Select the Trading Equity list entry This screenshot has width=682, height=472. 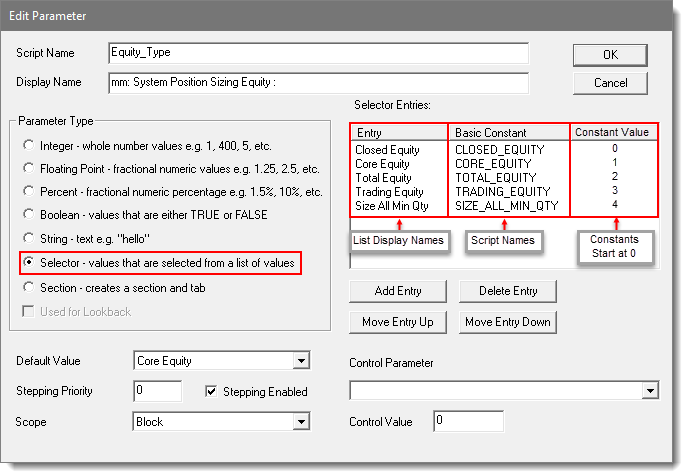pos(391,191)
